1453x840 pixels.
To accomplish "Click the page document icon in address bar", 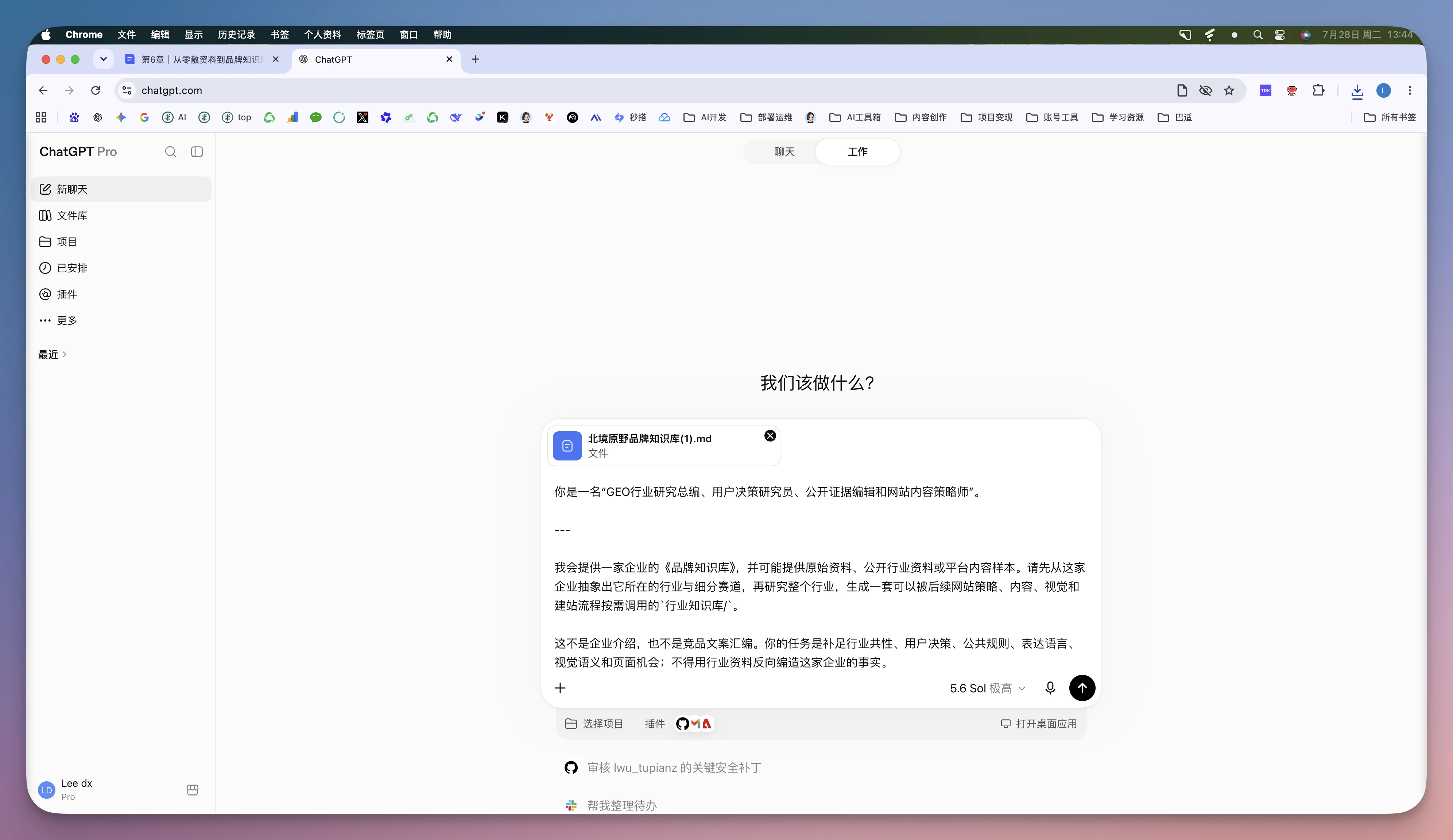I will click(1182, 90).
